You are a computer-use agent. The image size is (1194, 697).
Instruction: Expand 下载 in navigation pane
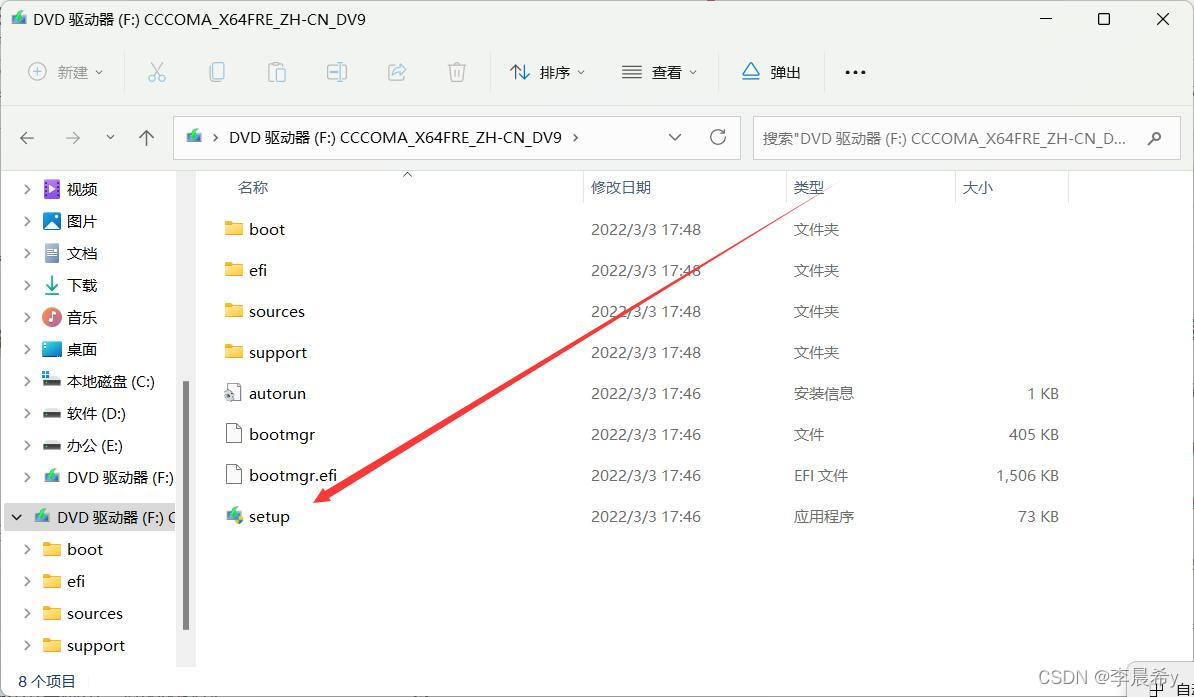pyautogui.click(x=27, y=285)
